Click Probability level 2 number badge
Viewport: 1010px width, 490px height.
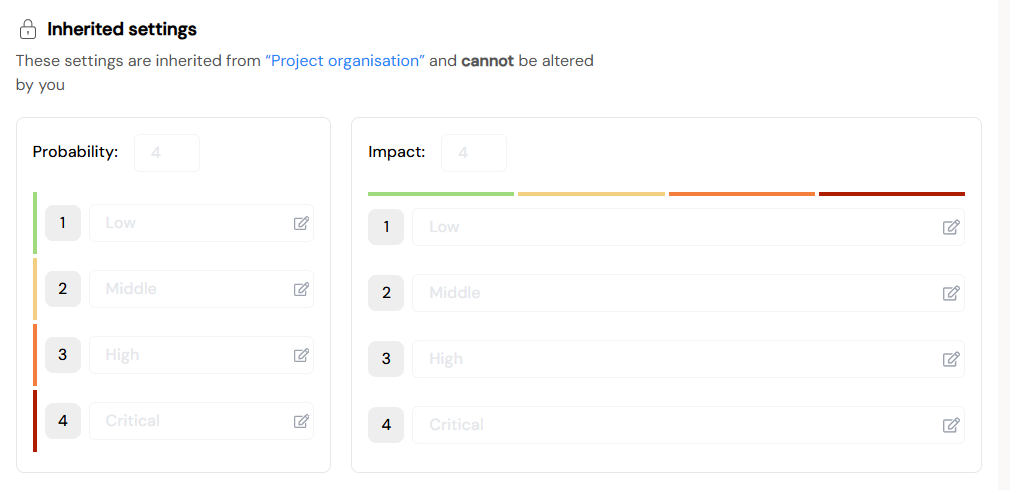(x=62, y=289)
